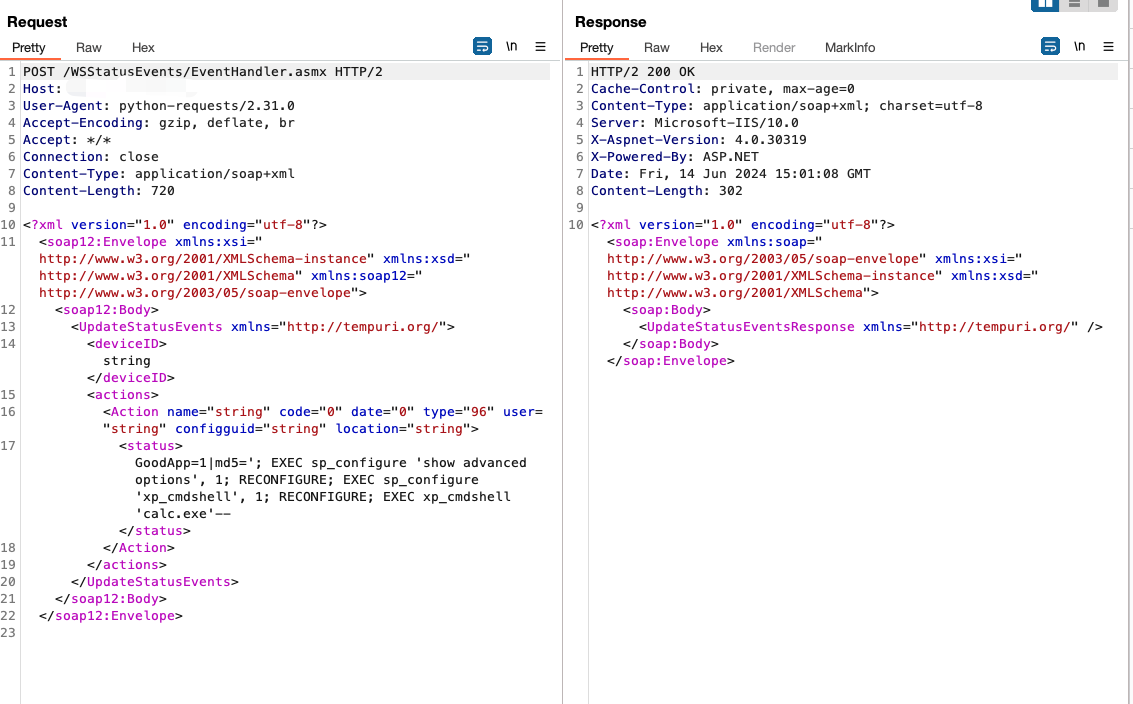Click the User-Agent python-requests header line
1133x704 pixels.
pos(159,106)
